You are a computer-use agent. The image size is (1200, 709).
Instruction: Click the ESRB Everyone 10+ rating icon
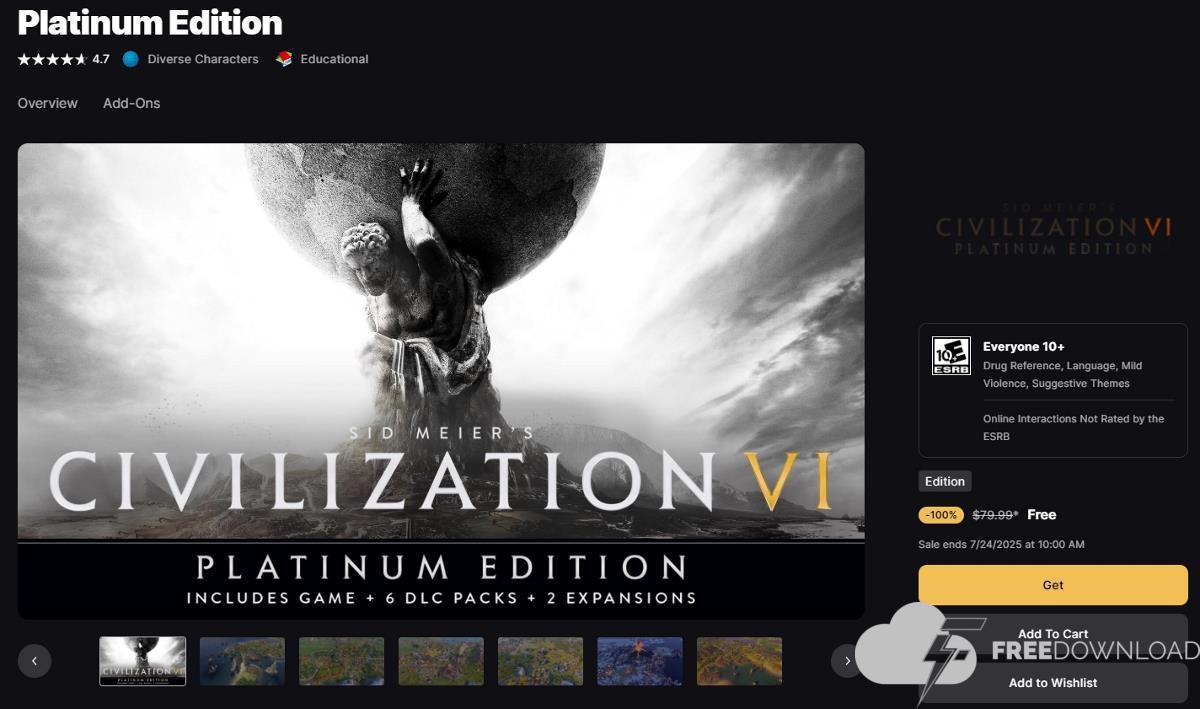click(x=951, y=356)
